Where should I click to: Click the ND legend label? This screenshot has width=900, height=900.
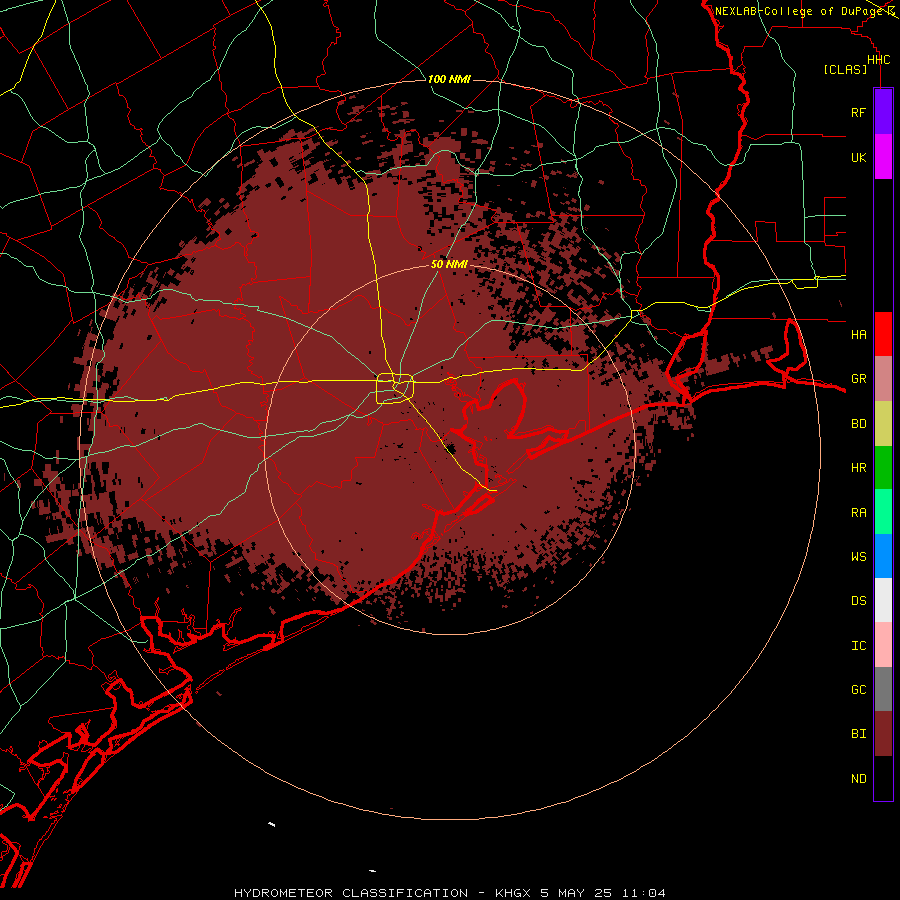[x=859, y=779]
